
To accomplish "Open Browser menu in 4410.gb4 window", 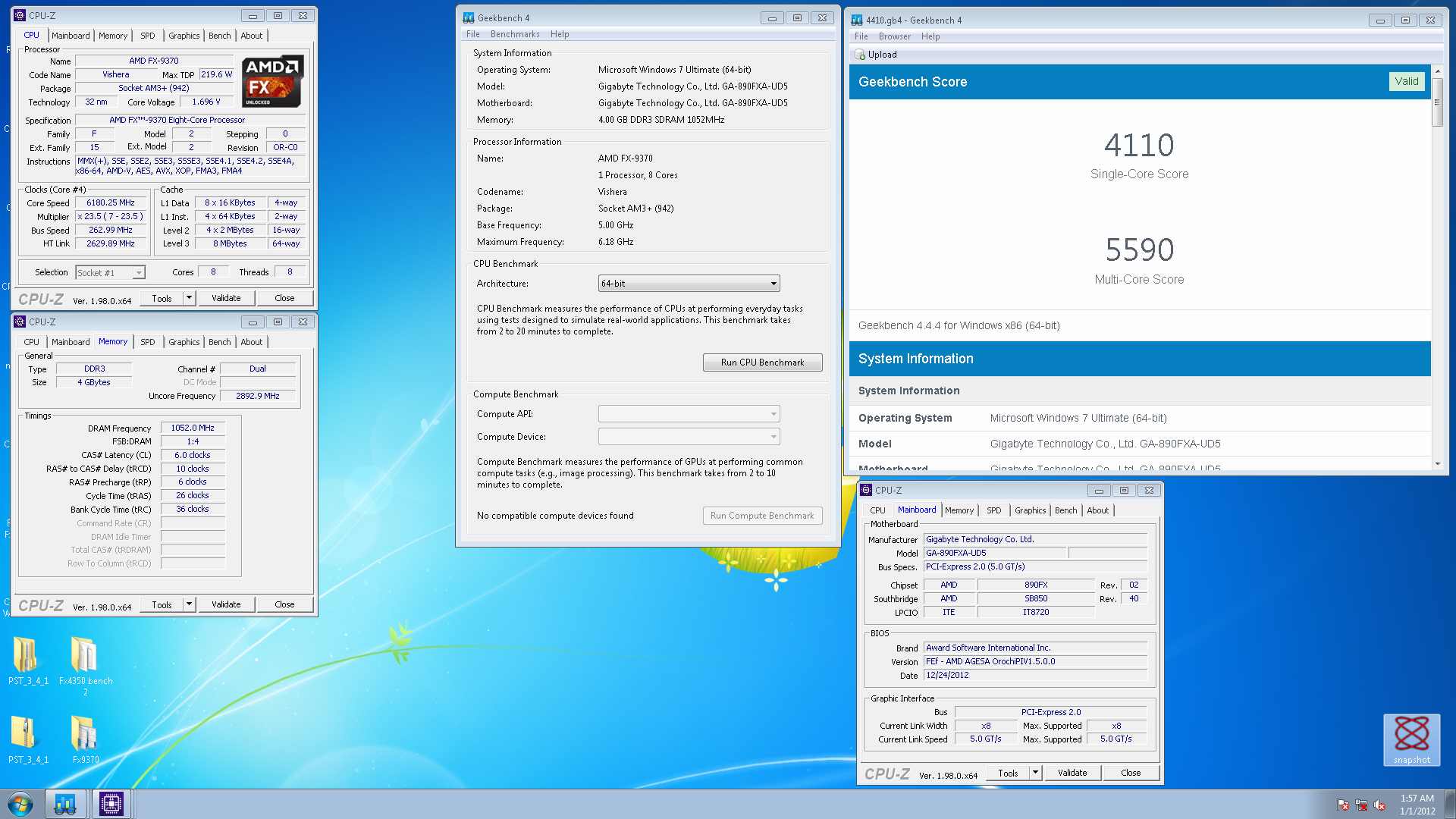I will coord(895,36).
